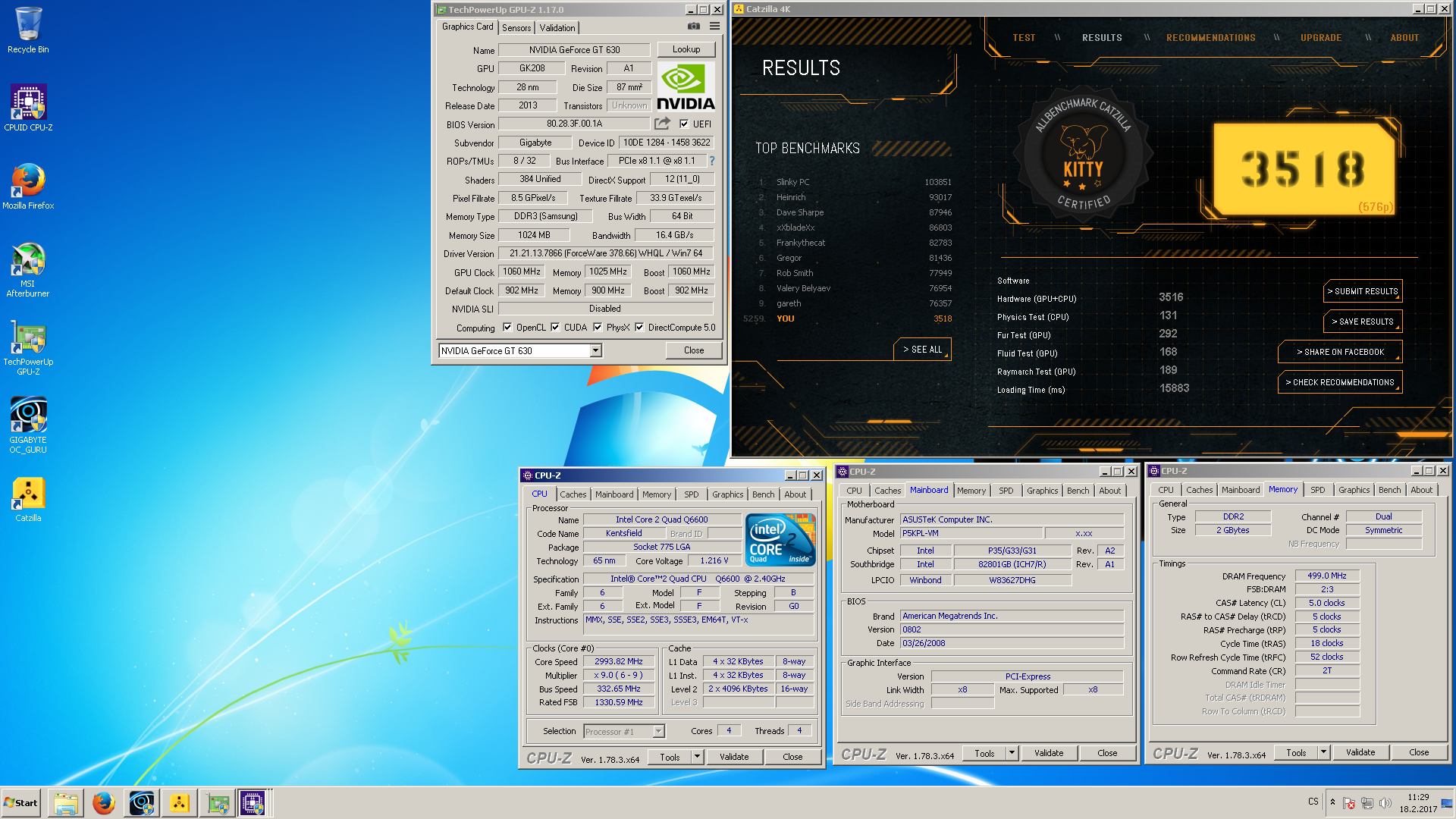Open UPGRADE section in Catzilla
Viewport: 1456px width, 819px height.
point(1321,38)
